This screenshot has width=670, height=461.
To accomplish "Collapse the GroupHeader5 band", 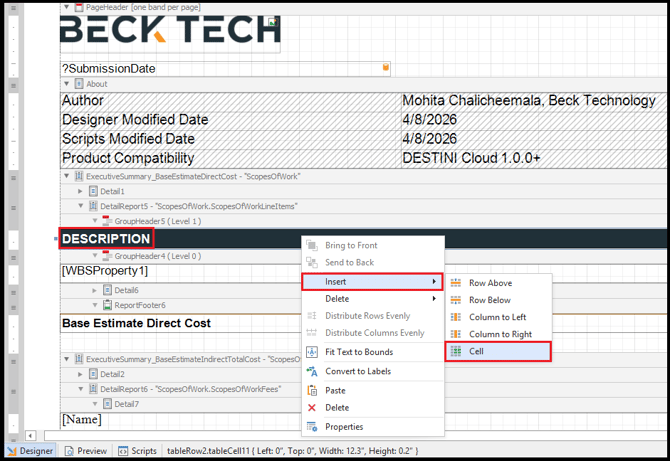I will coord(95,221).
